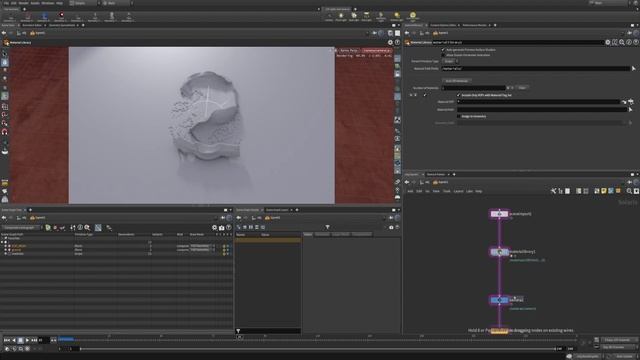This screenshot has height=360, width=640.
Task: Open the View menu in network editor
Action: tap(436, 191)
